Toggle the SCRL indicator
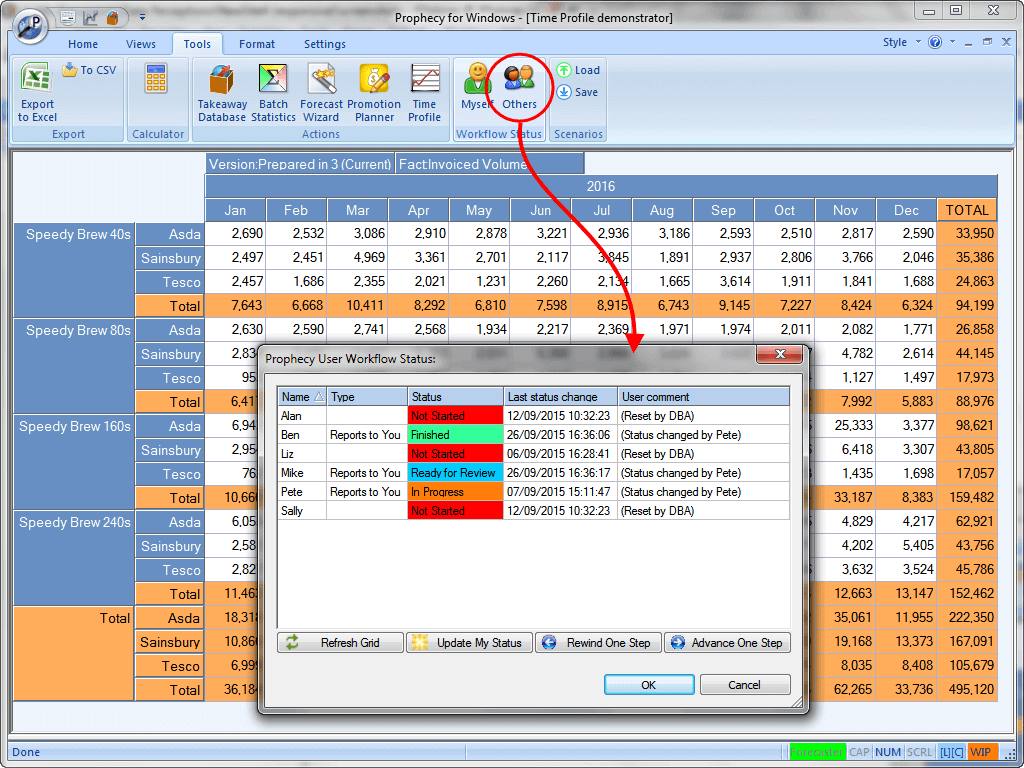The width and height of the screenshot is (1024, 768). tap(918, 752)
